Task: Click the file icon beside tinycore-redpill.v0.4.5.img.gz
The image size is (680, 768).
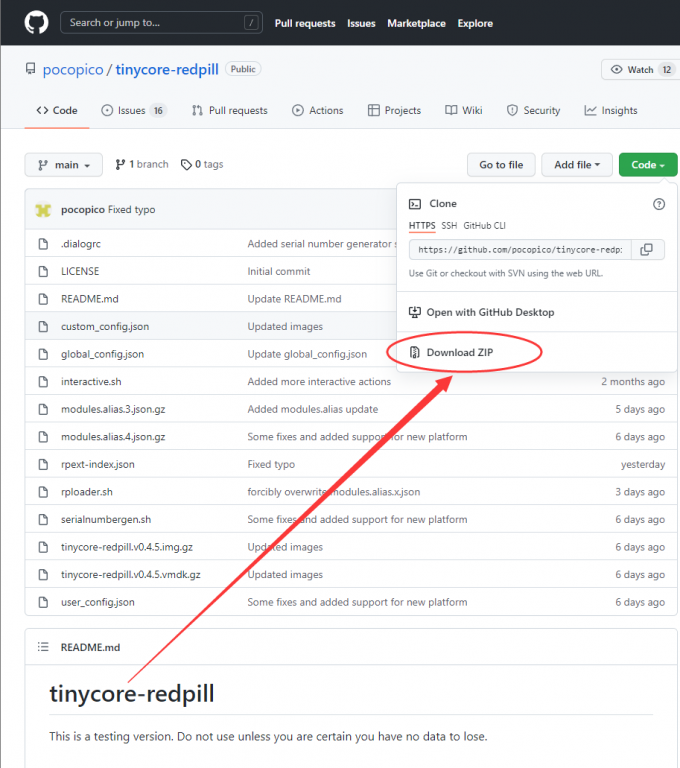Action: click(43, 547)
